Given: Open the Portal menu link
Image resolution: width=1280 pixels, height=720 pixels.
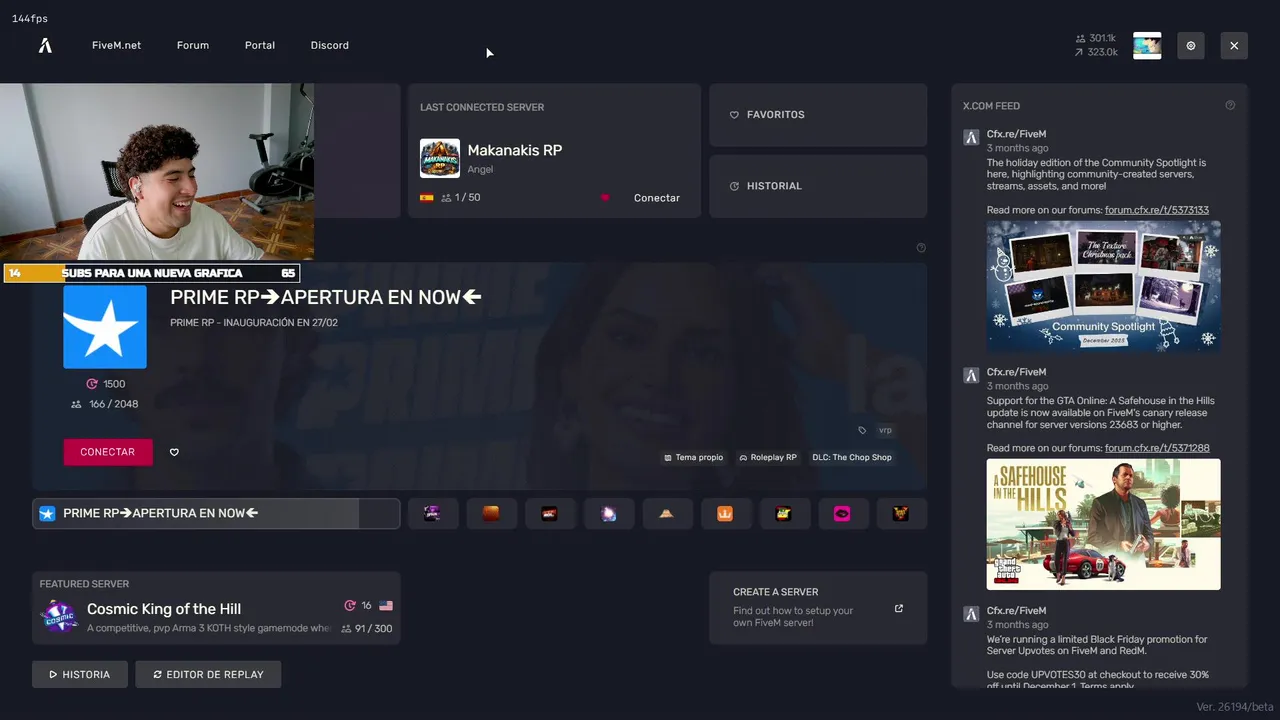Looking at the screenshot, I should click(x=260, y=45).
